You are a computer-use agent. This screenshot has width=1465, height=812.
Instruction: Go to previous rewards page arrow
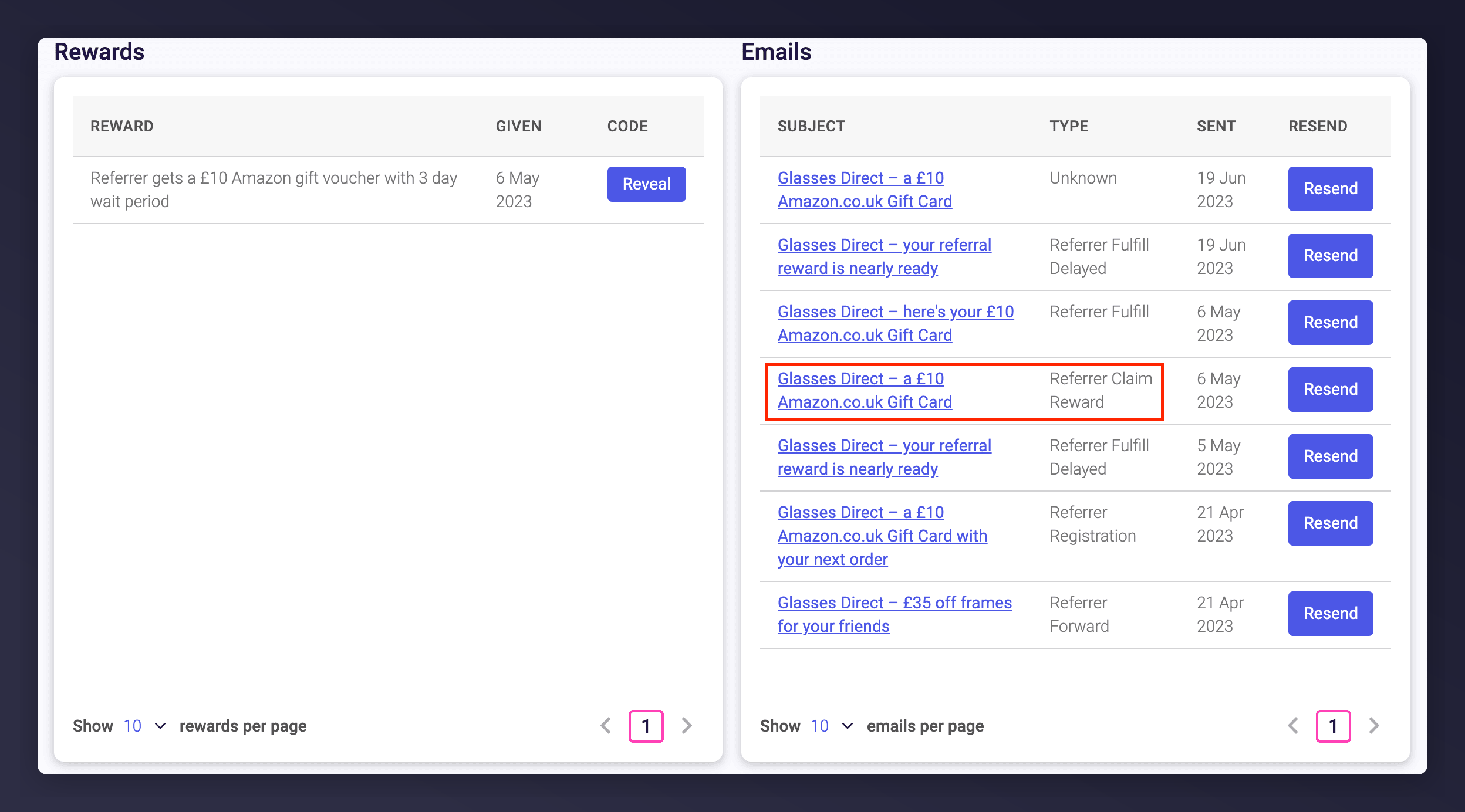606,726
